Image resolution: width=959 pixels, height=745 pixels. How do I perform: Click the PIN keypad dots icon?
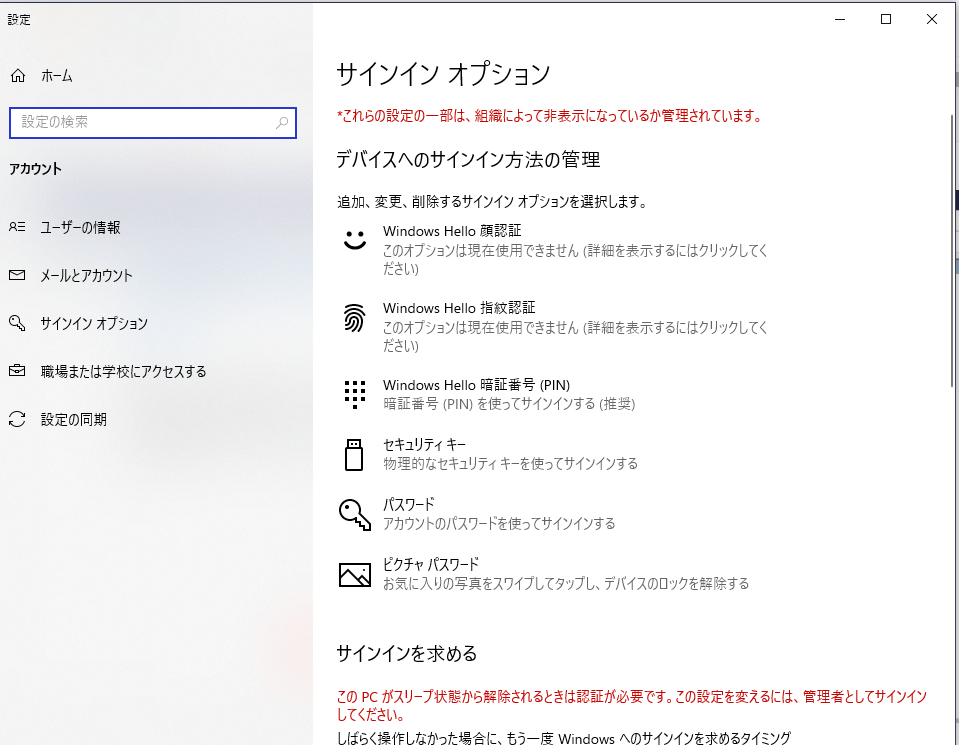click(355, 395)
